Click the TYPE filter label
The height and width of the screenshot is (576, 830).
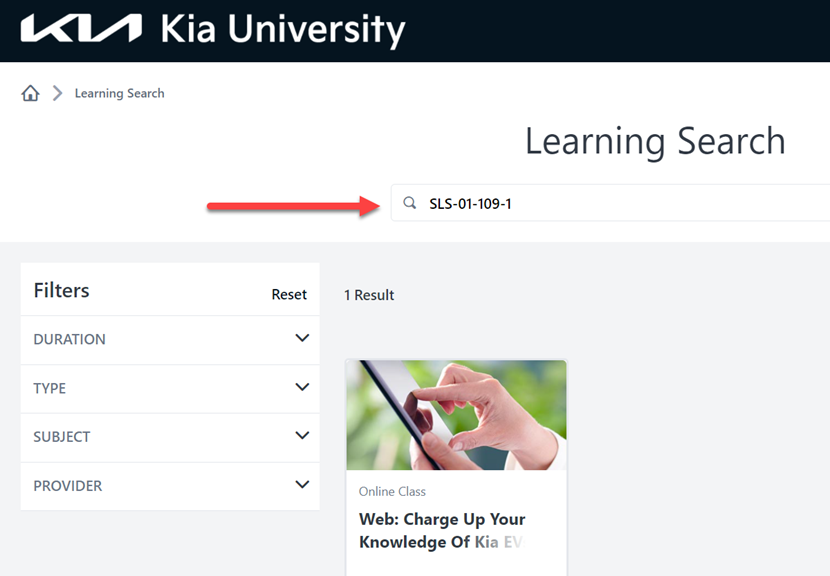pyautogui.click(x=50, y=389)
